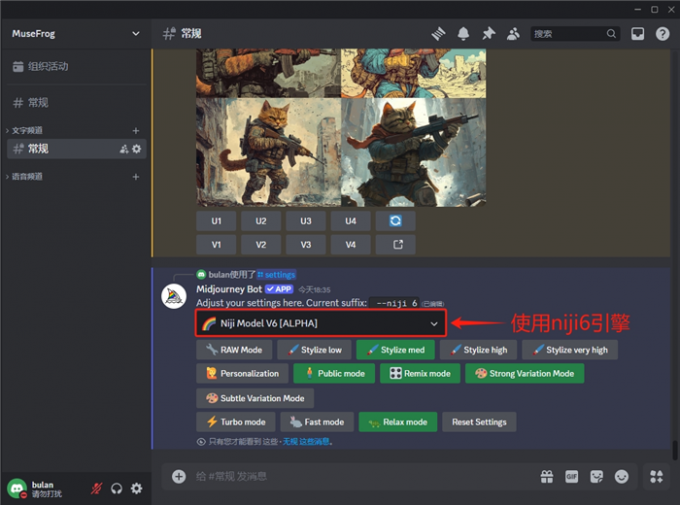Unmute microphone in user panel
Image resolution: width=680 pixels, height=505 pixels.
click(x=96, y=489)
